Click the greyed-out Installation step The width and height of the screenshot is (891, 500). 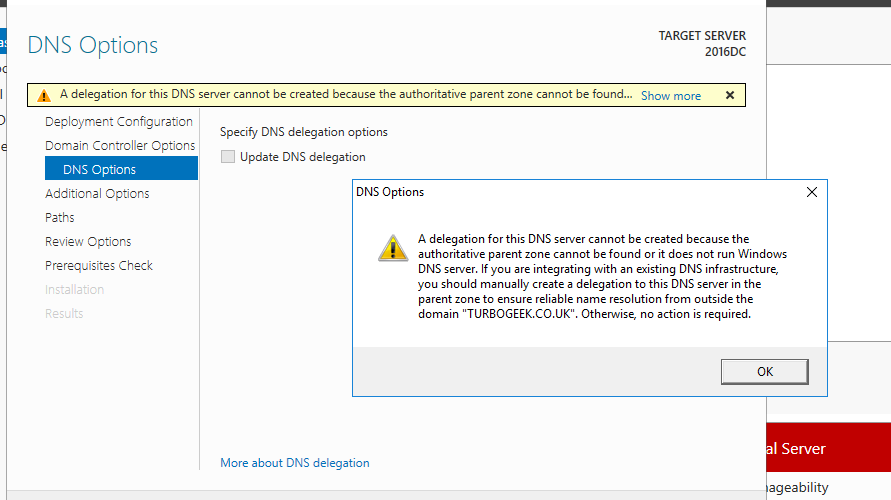[74, 290]
